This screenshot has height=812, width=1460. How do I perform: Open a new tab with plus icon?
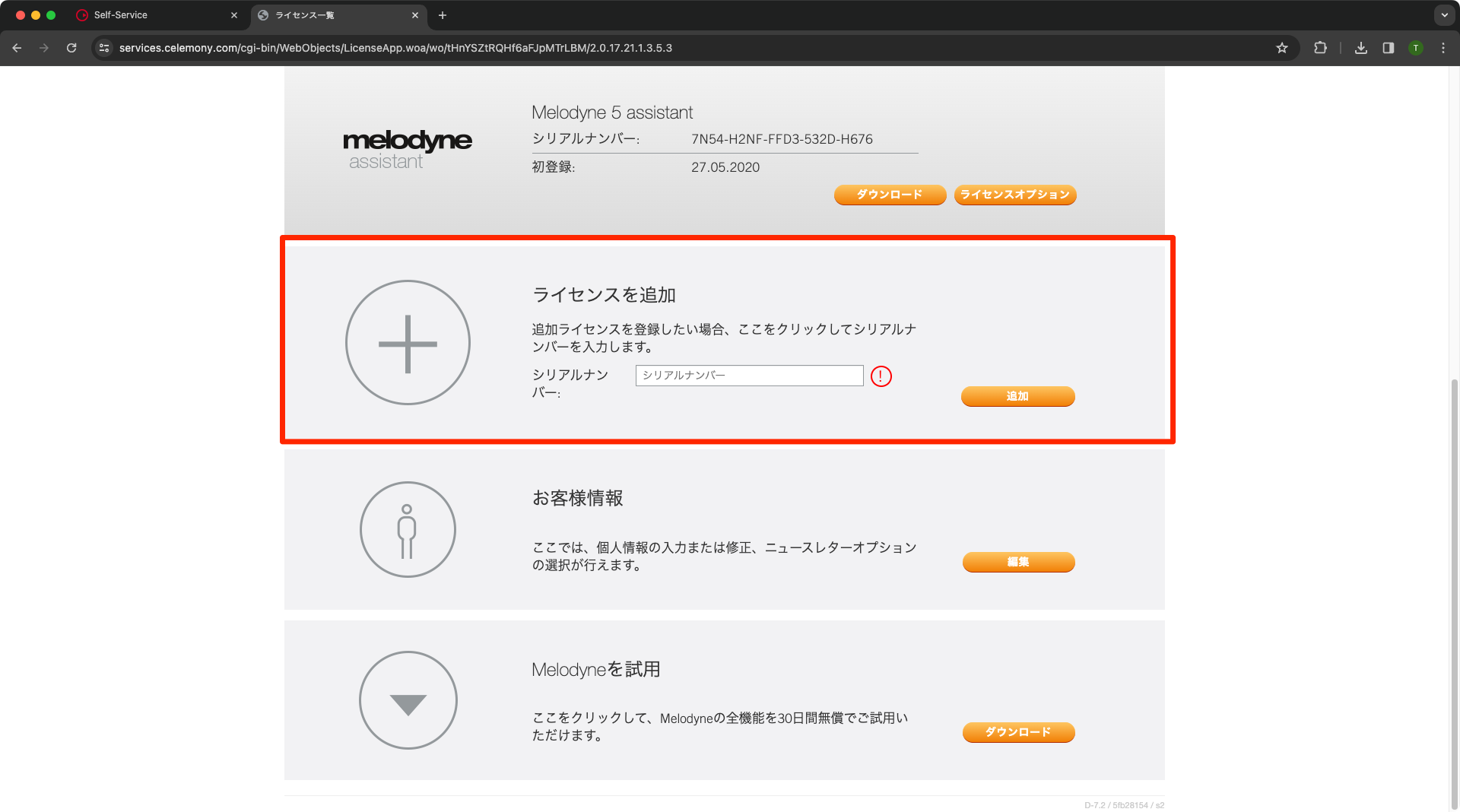click(x=443, y=15)
